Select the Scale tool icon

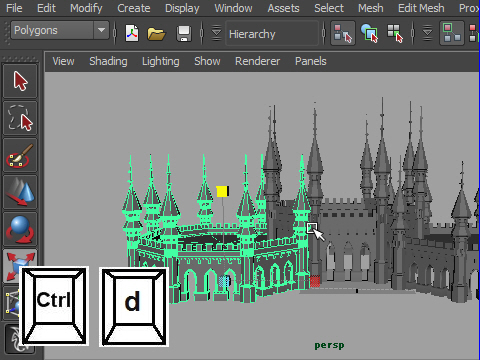pos(20,262)
